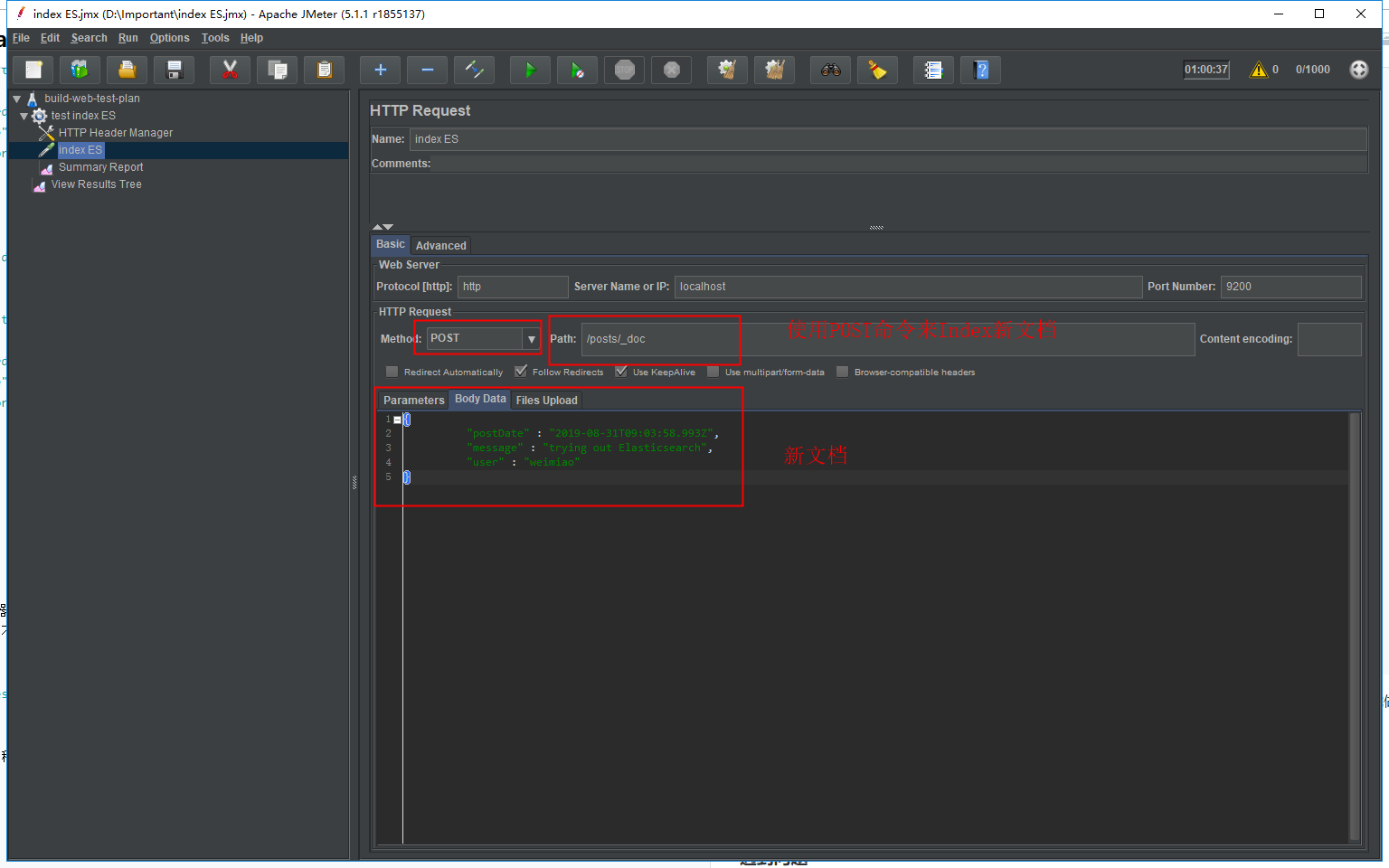Click the Name field containing index ES
Screen dimensions: 1389x868
(888, 139)
